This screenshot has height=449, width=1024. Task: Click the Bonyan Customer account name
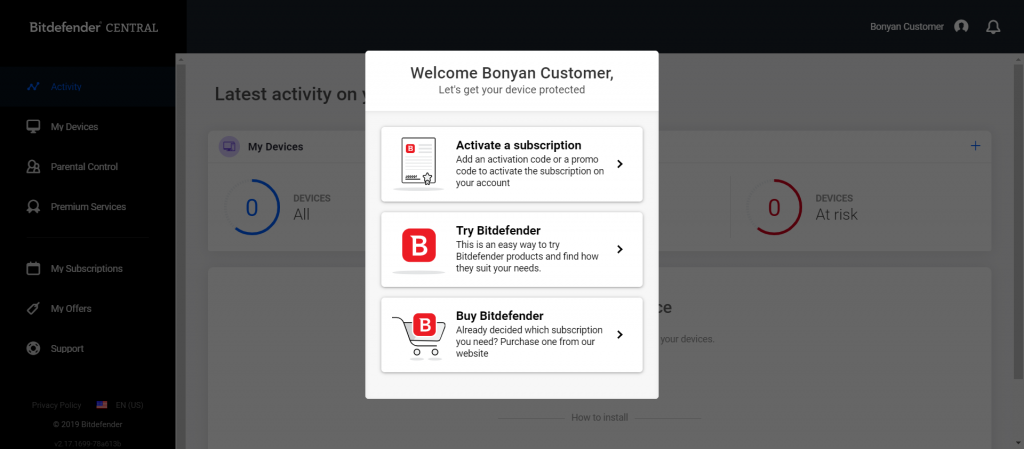(x=906, y=27)
